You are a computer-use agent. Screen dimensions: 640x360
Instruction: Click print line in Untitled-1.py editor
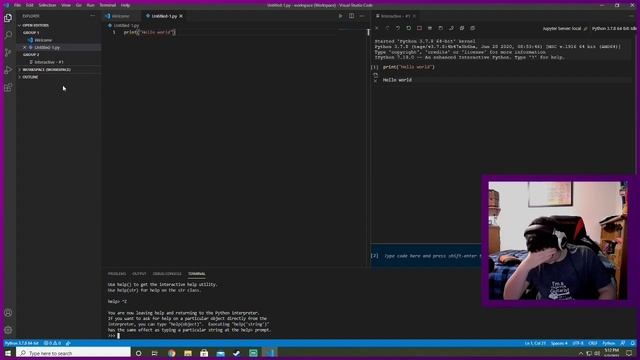coord(149,32)
